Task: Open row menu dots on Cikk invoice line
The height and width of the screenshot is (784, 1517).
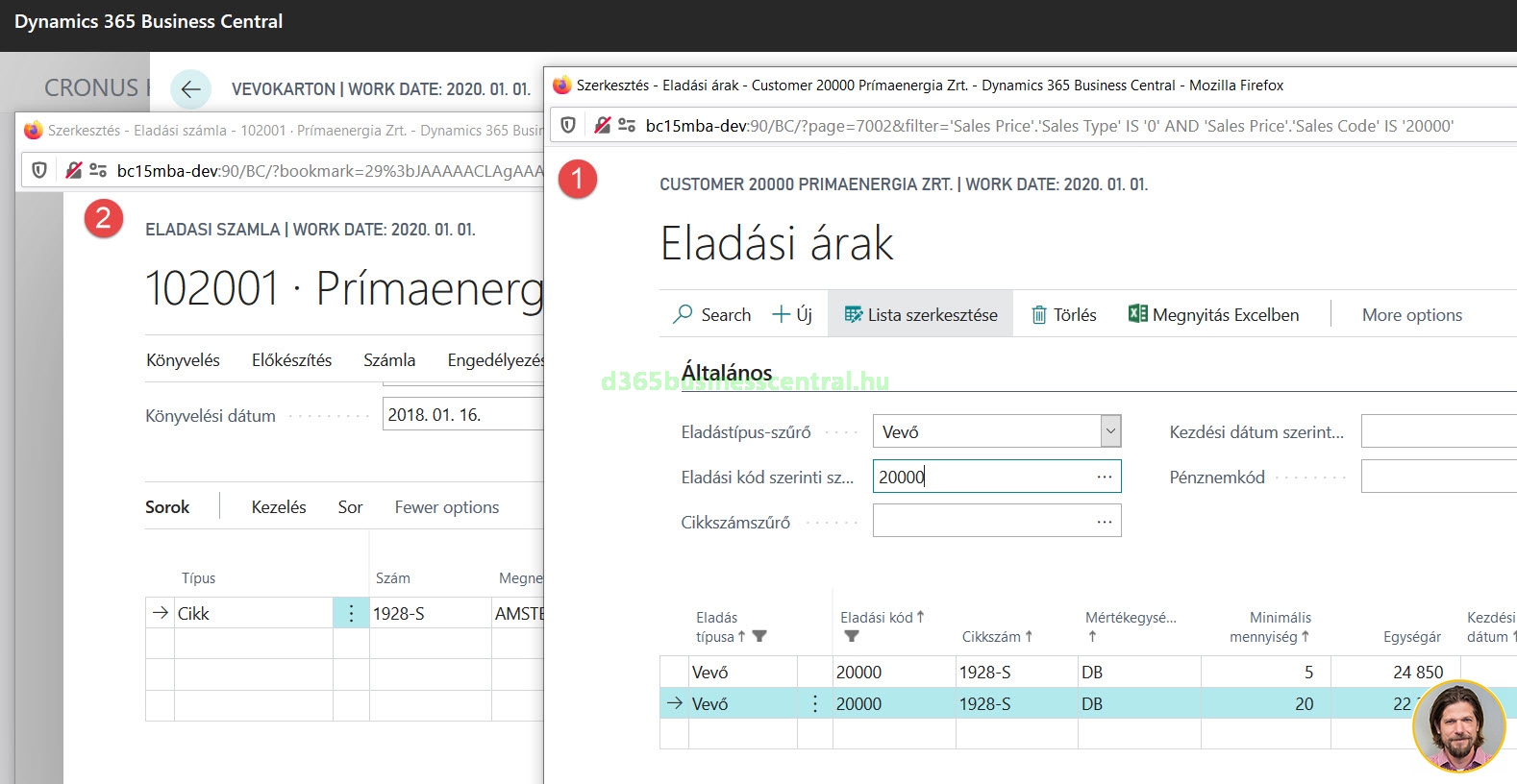Action: click(x=351, y=613)
